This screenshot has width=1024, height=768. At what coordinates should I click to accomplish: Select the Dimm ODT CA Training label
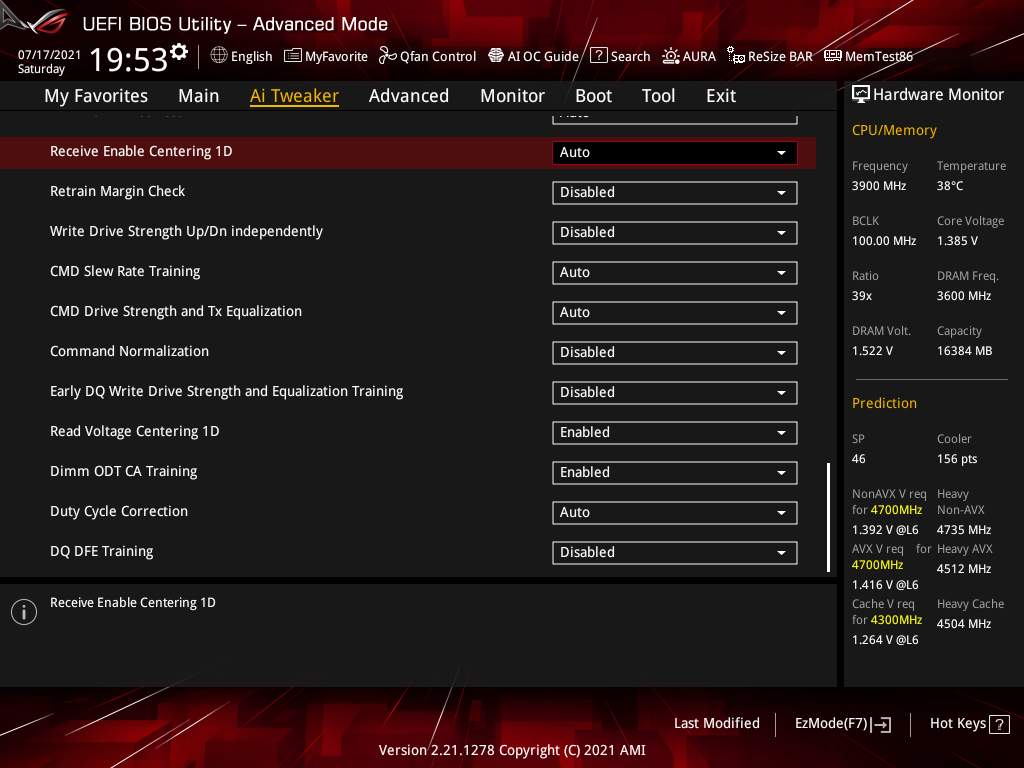(x=123, y=471)
